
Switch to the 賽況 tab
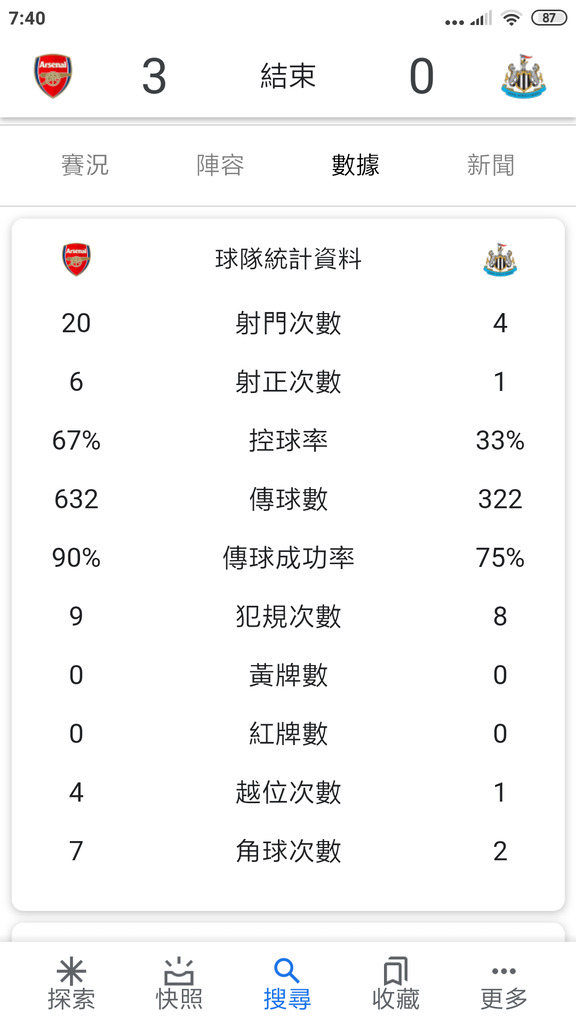pyautogui.click(x=85, y=165)
